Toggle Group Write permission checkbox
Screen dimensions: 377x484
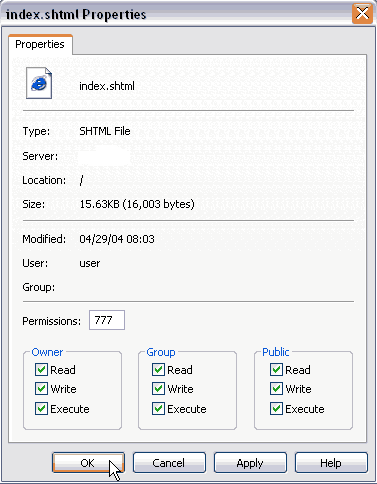[x=158, y=389]
